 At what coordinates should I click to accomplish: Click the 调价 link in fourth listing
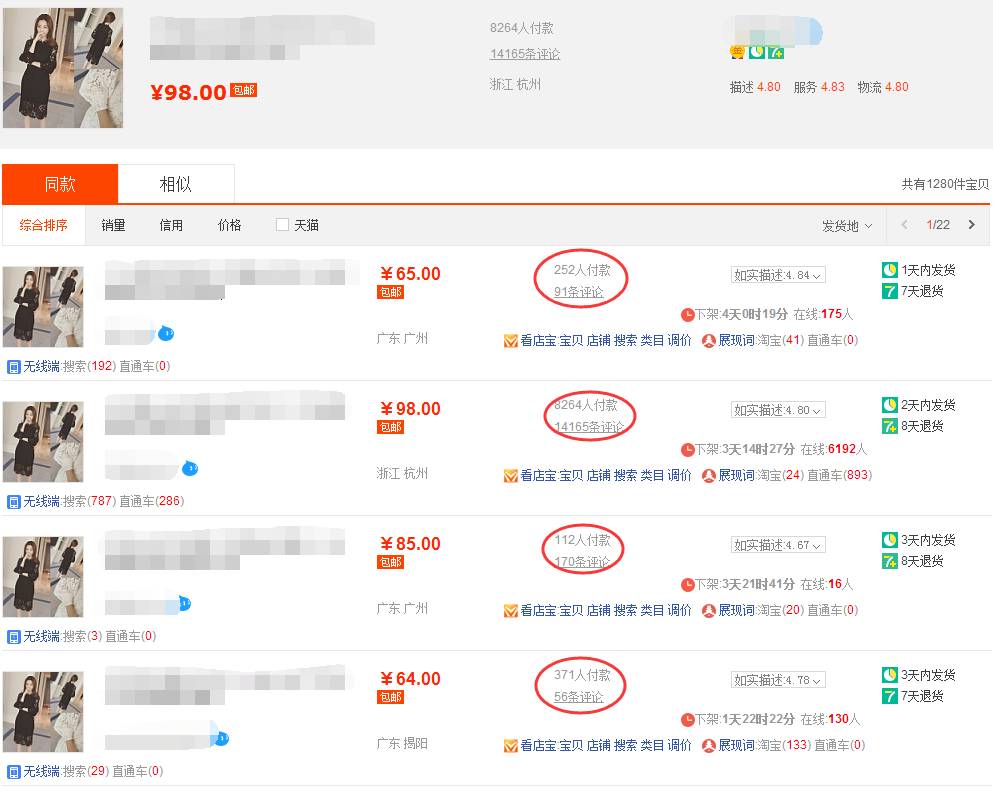coord(679,746)
